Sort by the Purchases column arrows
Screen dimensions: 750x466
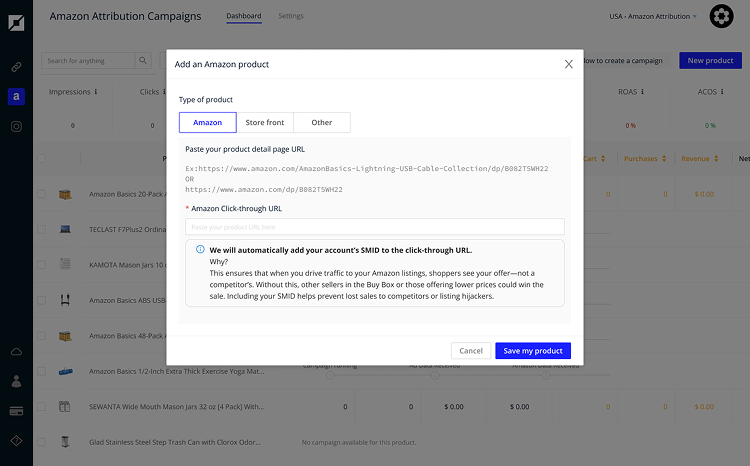point(664,158)
